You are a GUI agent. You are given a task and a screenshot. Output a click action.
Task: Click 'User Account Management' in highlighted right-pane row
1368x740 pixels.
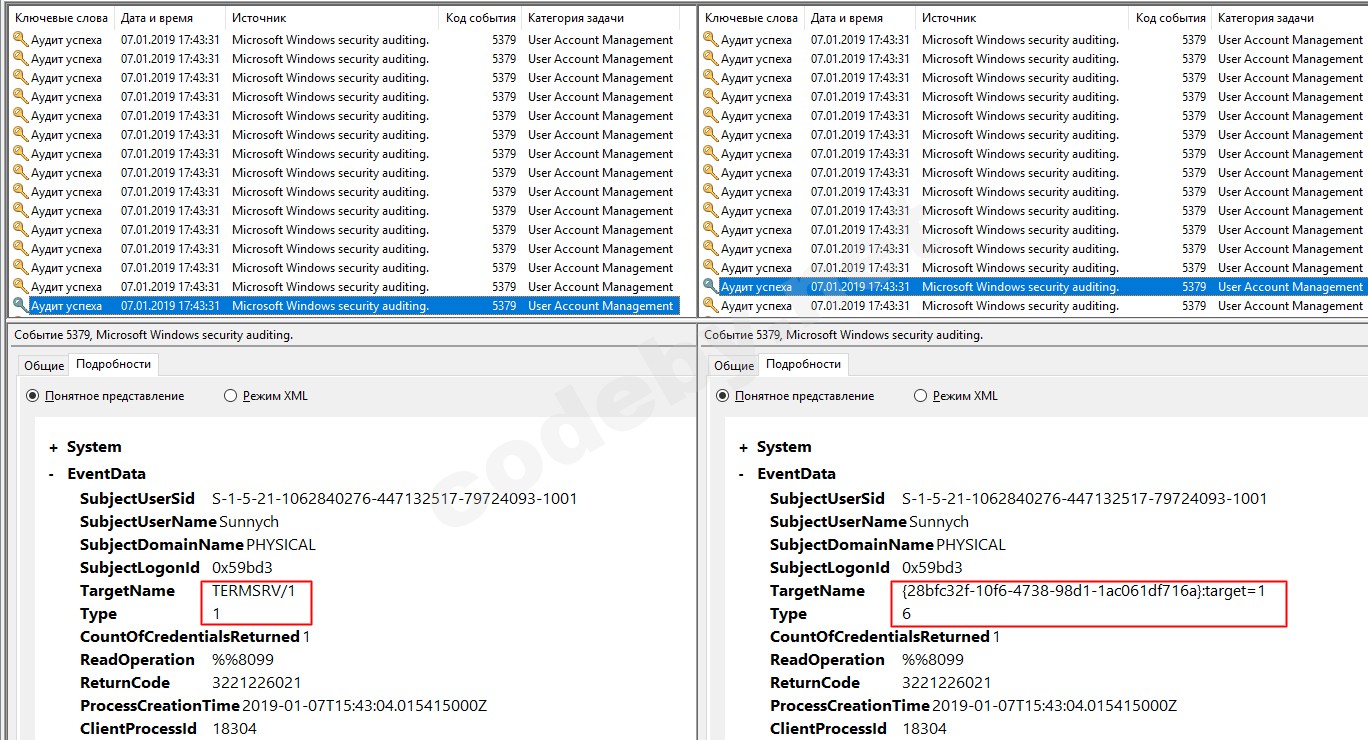click(x=1290, y=287)
